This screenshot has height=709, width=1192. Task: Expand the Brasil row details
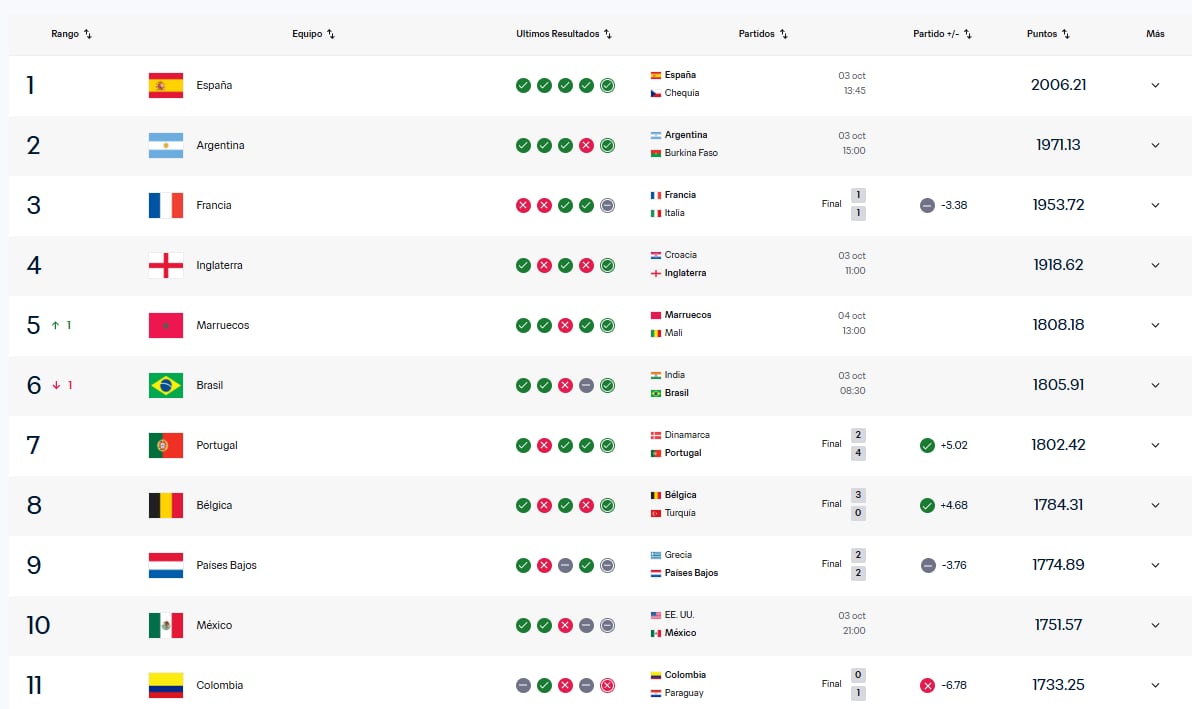[x=1155, y=385]
